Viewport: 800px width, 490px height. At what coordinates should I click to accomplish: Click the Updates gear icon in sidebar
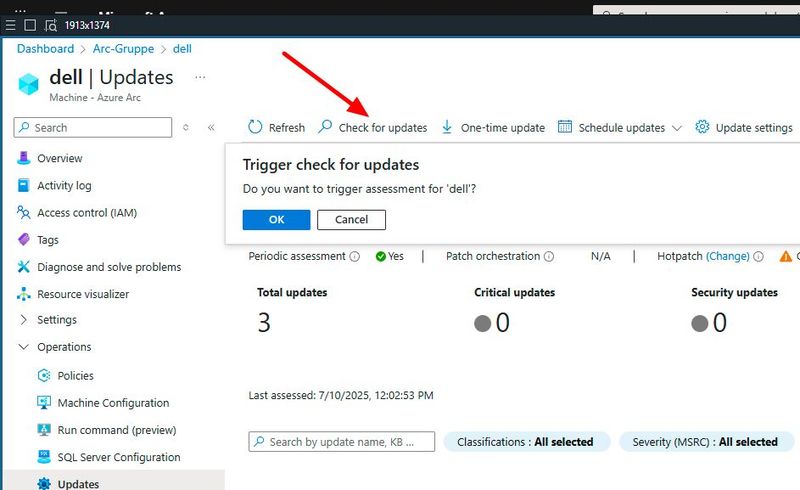tap(44, 484)
